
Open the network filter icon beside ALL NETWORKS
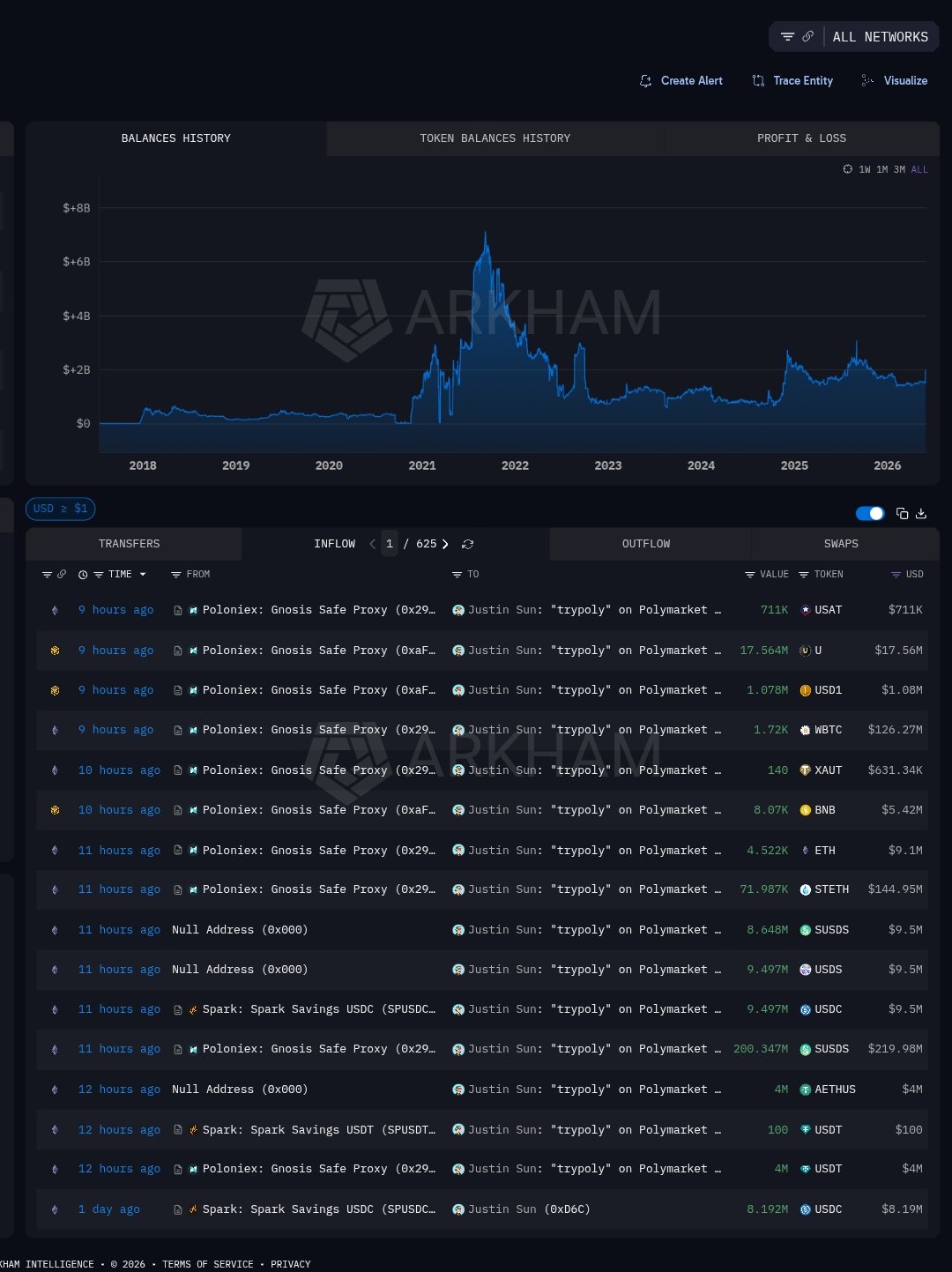pyautogui.click(x=787, y=37)
